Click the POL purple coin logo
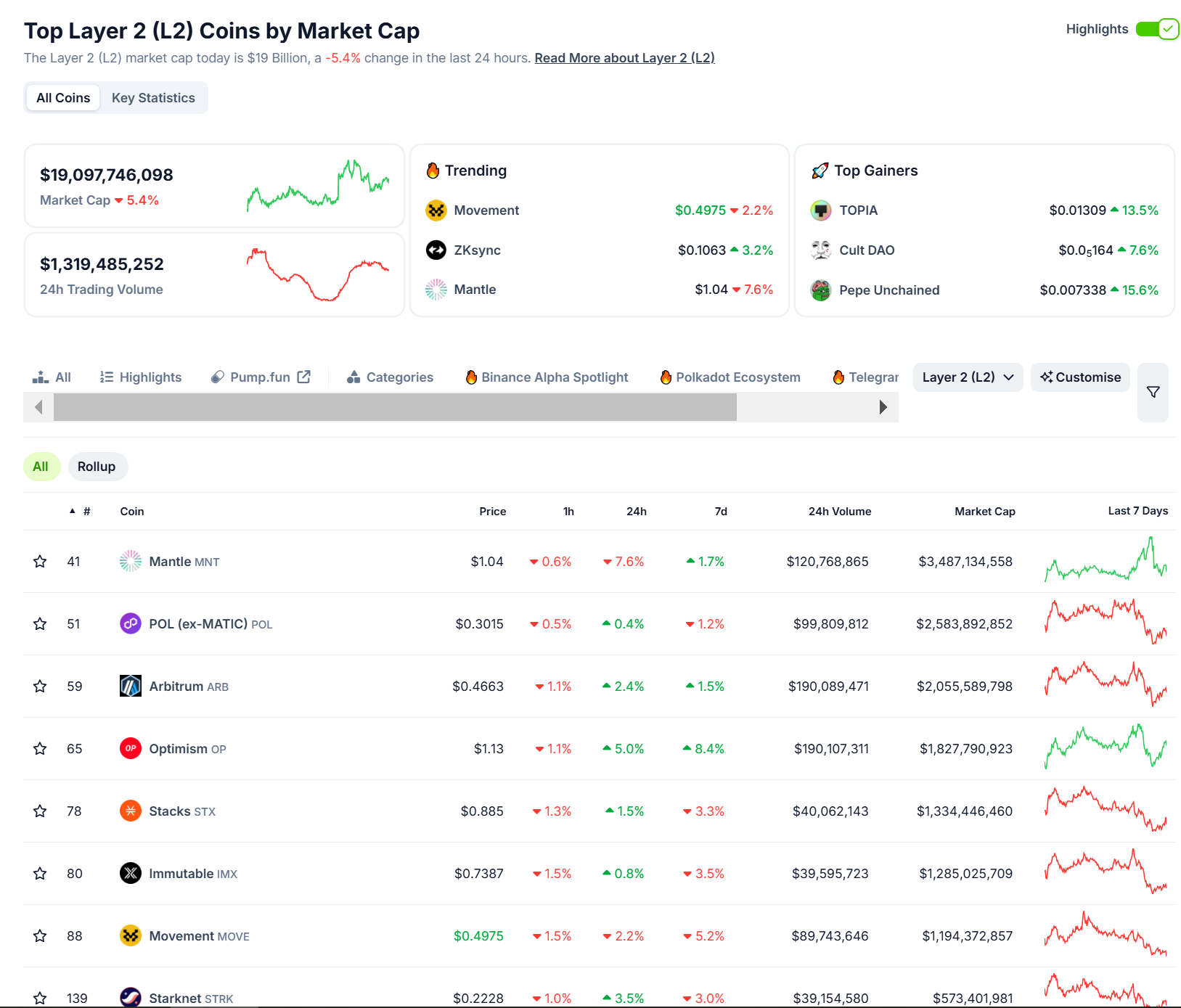The width and height of the screenshot is (1181, 1008). 131,623
